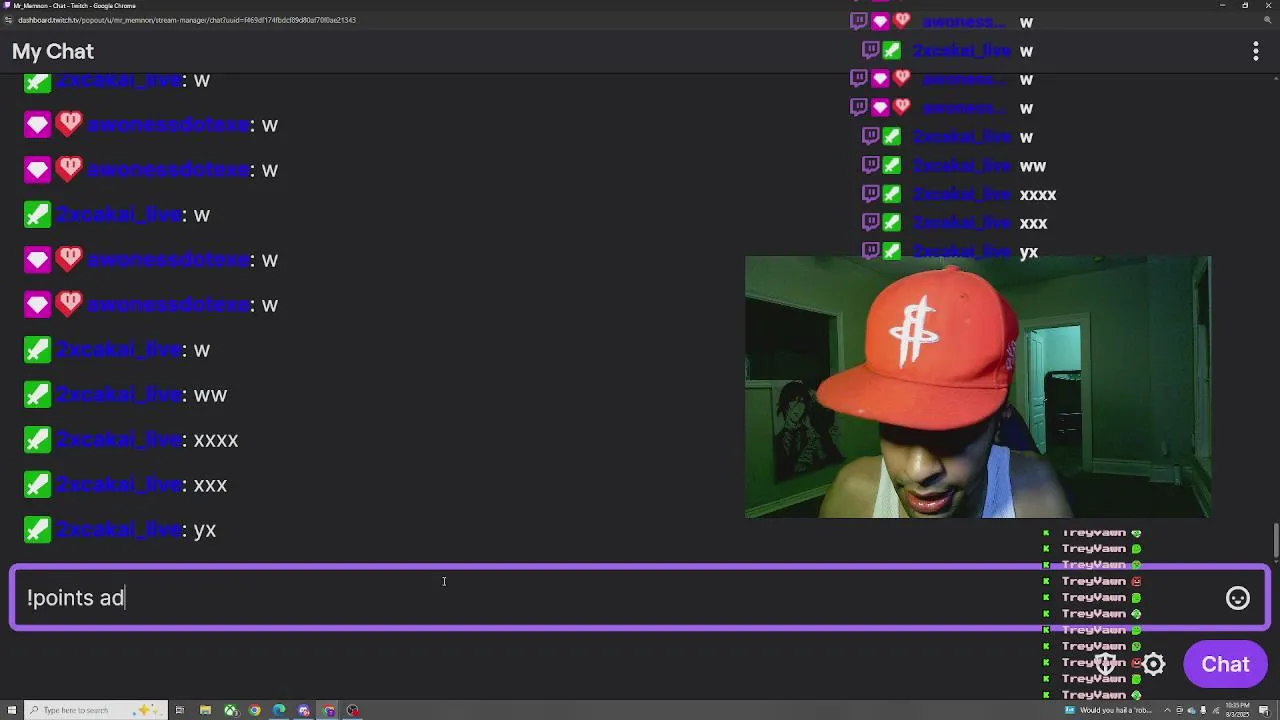Click the Twitch badge on overlay 'xxxx' row
The image size is (1280, 720).
point(870,194)
